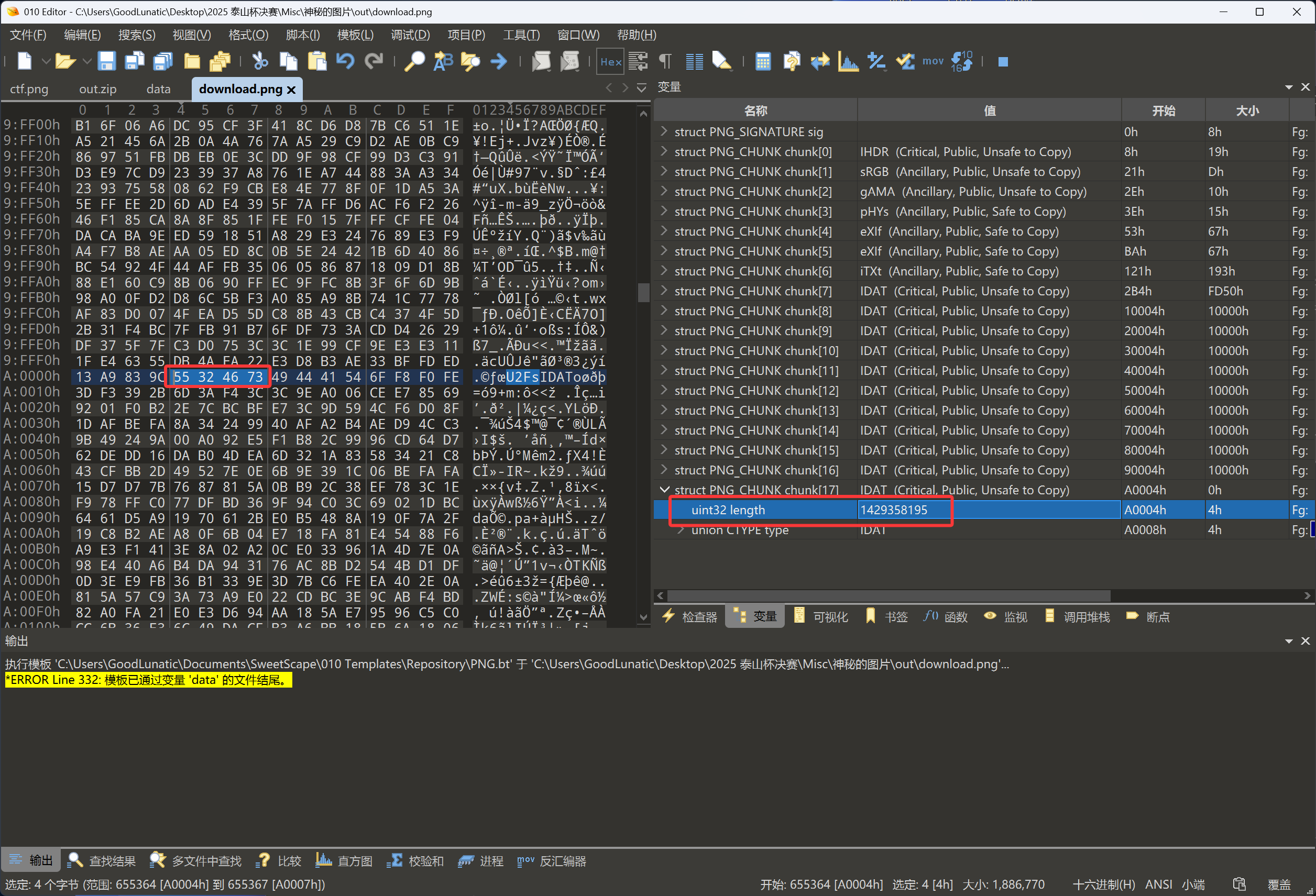1316x896 pixels.
Task: Click the Goto blue arrow icon
Action: (x=499, y=61)
